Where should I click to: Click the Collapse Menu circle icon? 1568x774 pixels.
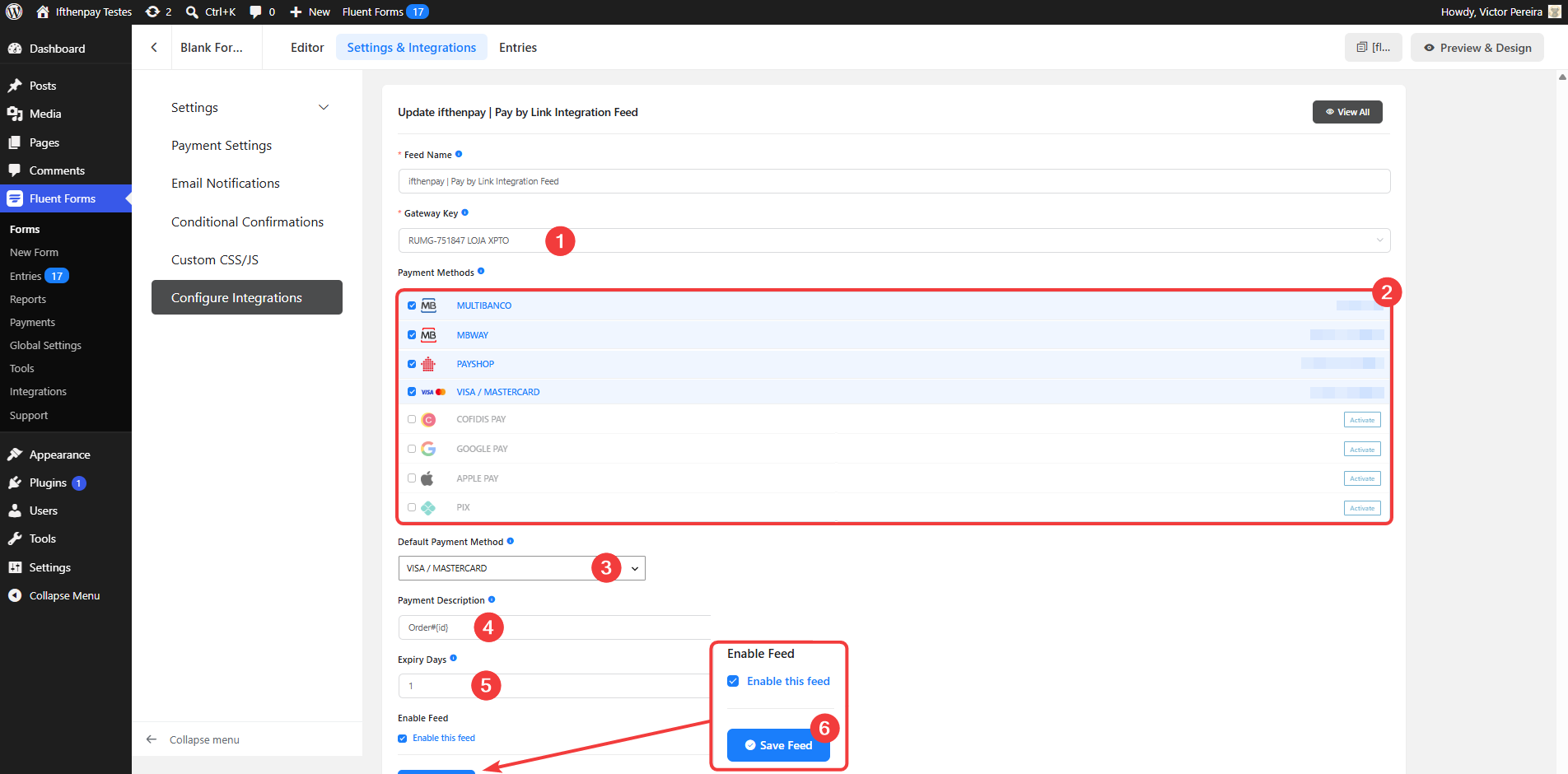click(15, 595)
